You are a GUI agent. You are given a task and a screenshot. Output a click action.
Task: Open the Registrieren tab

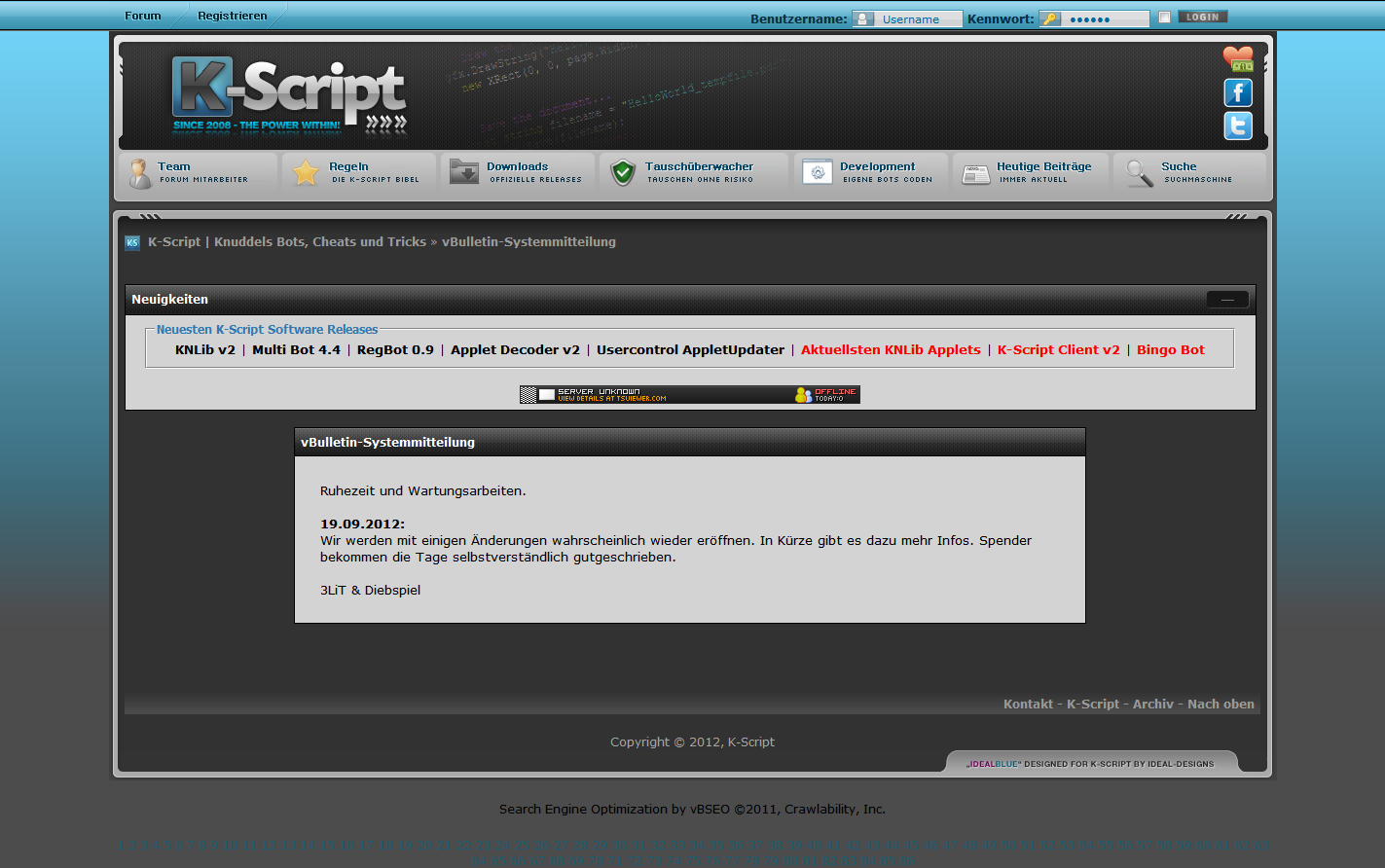point(232,16)
